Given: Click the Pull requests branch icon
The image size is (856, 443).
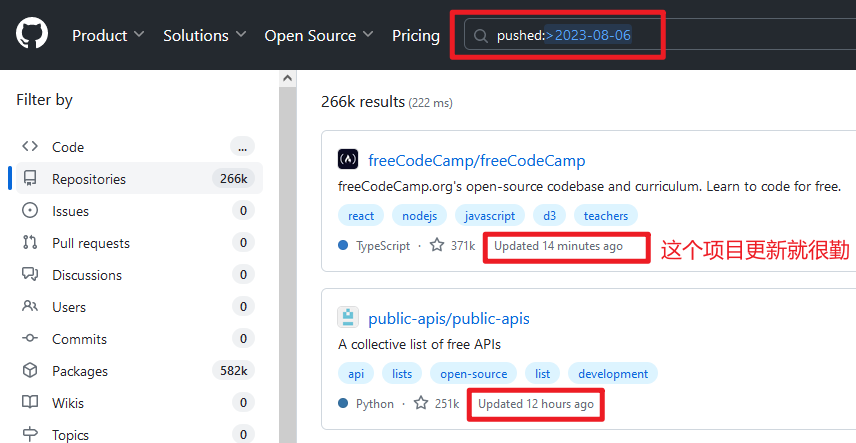Looking at the screenshot, I should (30, 242).
